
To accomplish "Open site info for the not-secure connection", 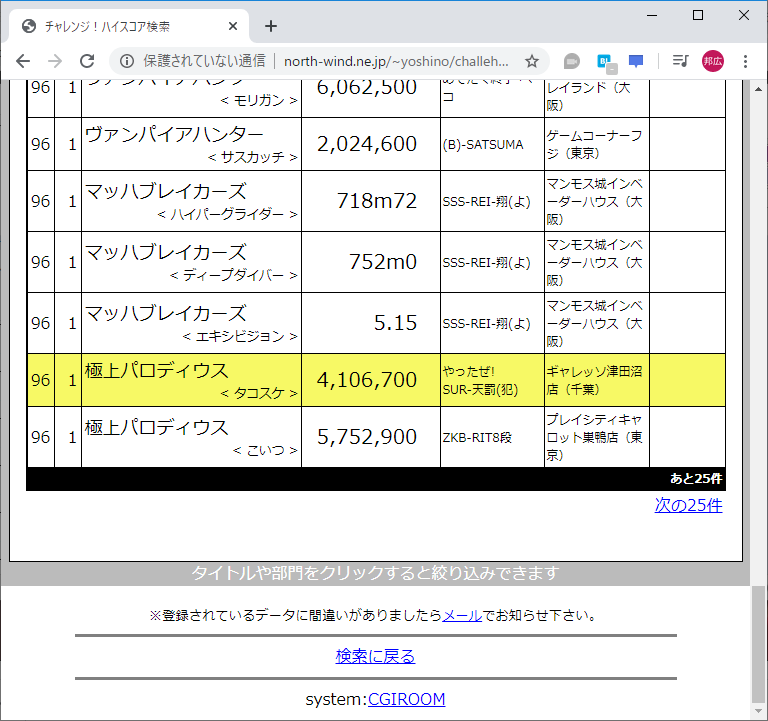I will (x=127, y=61).
